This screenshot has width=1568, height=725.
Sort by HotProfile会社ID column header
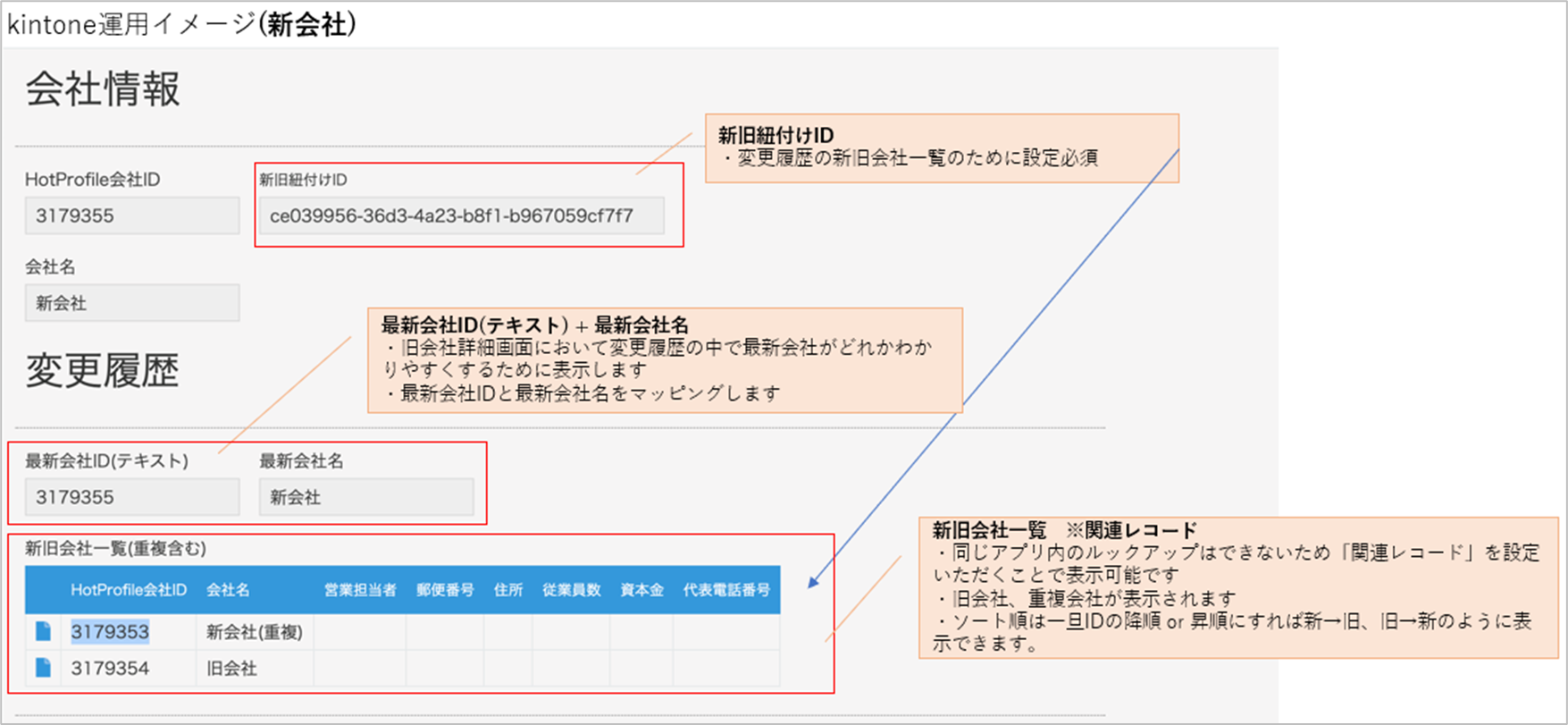point(129,590)
